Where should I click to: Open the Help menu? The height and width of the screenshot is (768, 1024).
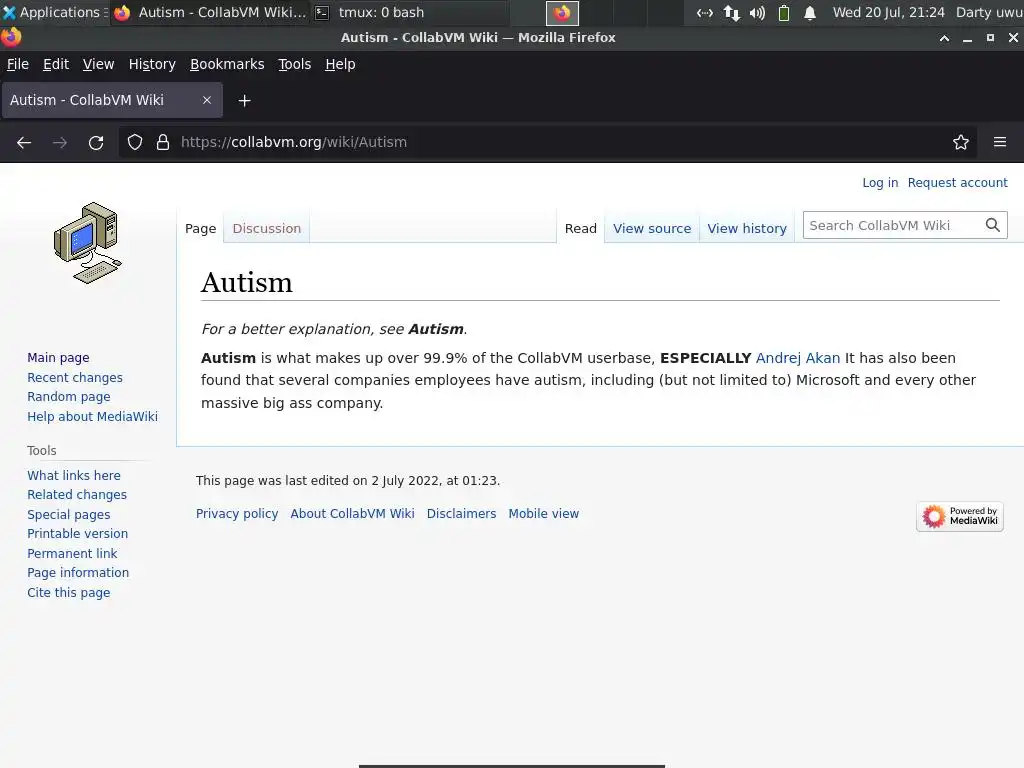click(x=340, y=64)
